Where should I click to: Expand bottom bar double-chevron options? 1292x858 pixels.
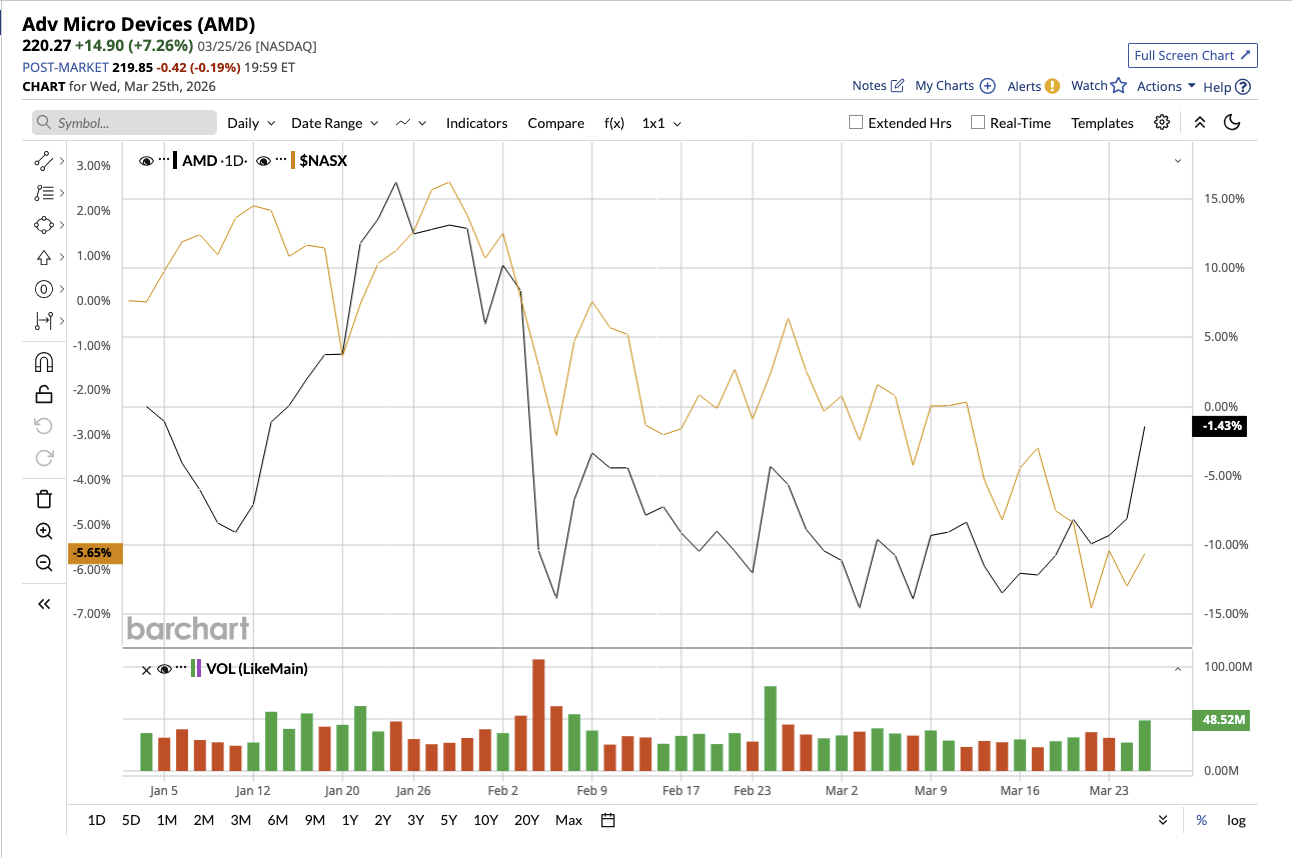[1163, 820]
